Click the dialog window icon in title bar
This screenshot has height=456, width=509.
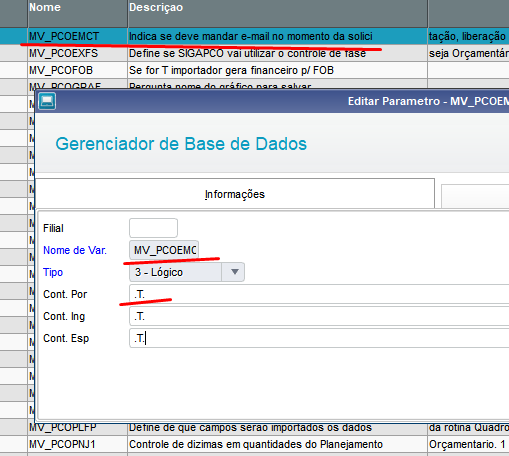(x=47, y=101)
